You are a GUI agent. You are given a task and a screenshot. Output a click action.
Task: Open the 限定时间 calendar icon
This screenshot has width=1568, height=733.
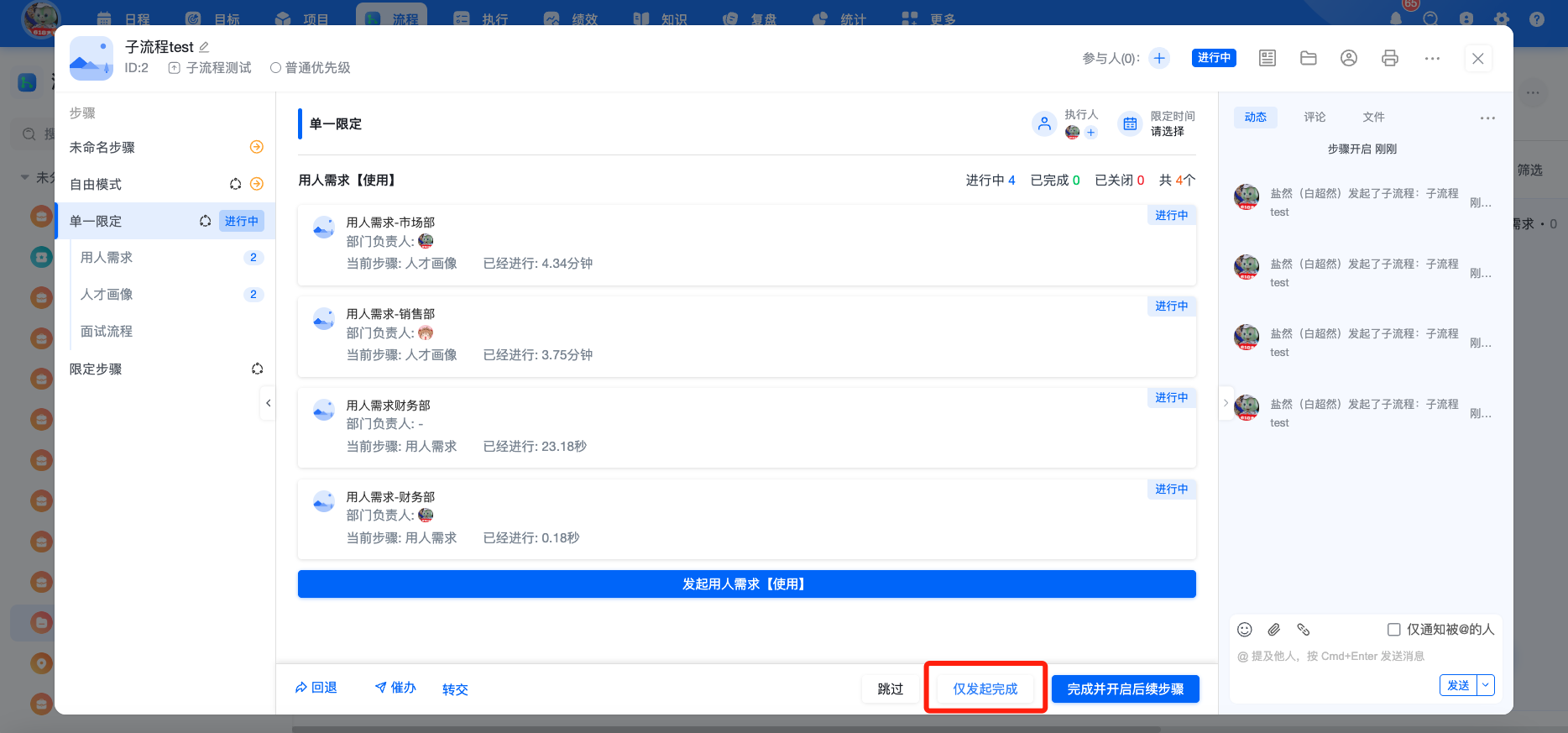tap(1131, 123)
